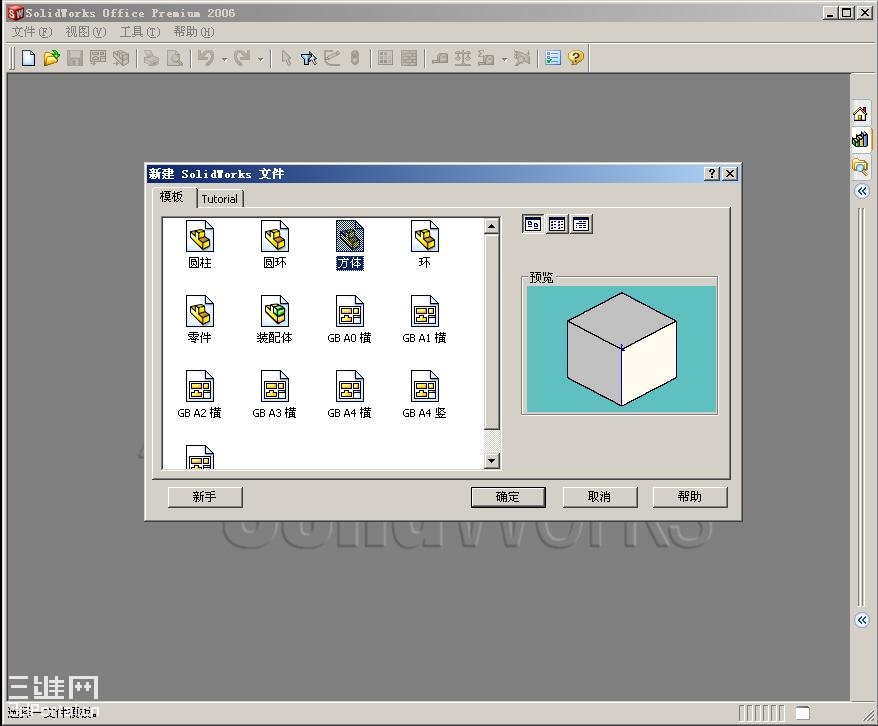The height and width of the screenshot is (726, 878).
Task: Click the Select cursor tool icon
Action: 286,58
